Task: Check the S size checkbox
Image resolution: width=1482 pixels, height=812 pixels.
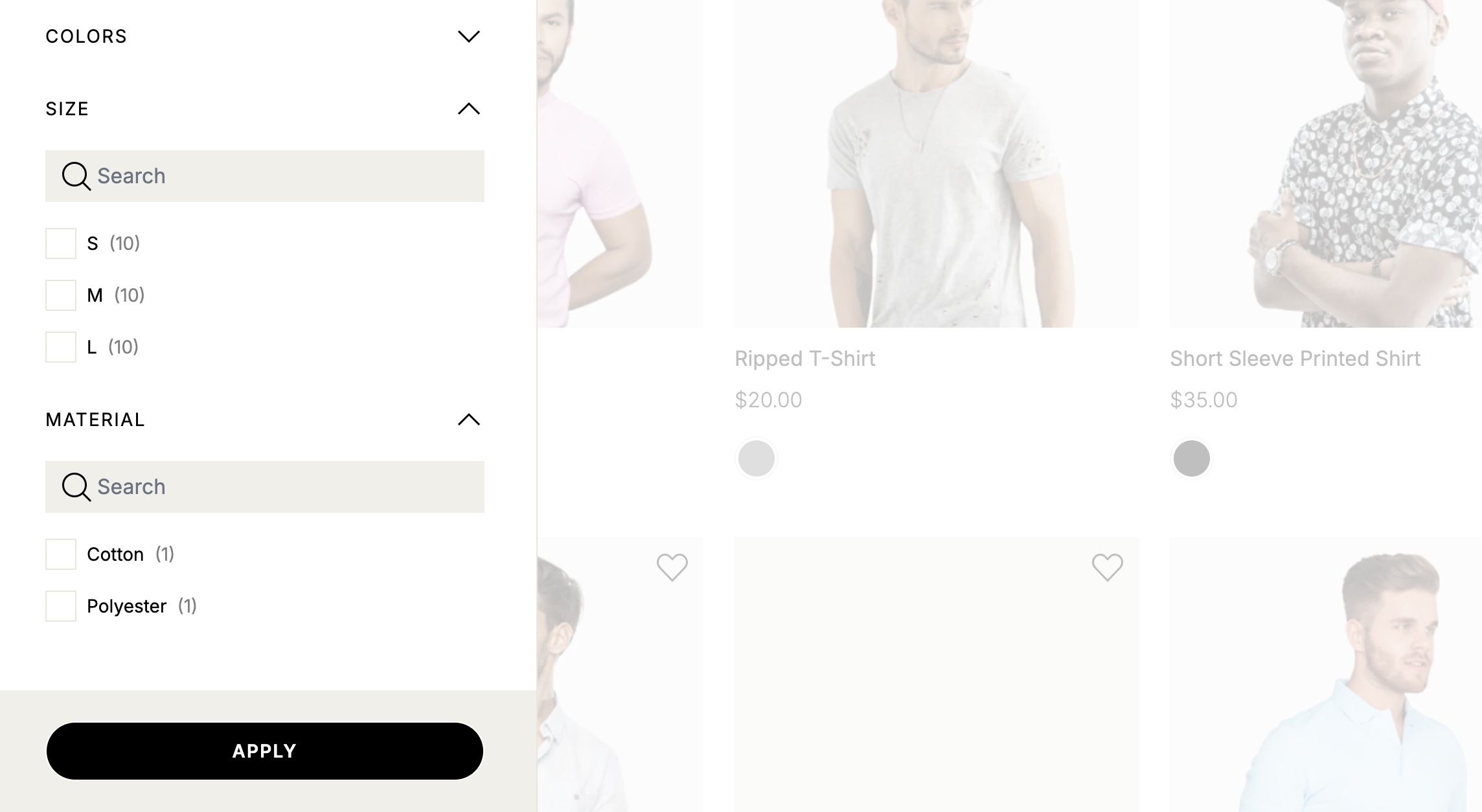Action: click(x=61, y=243)
